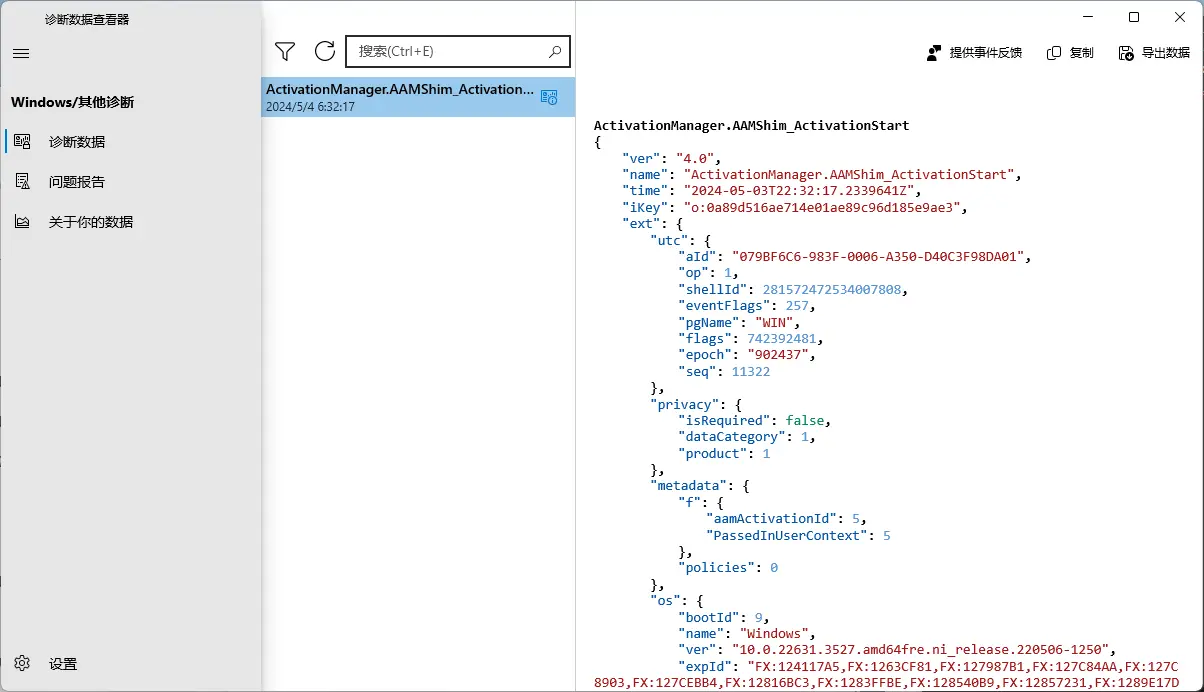Open 设置 at the sidebar bottom
The width and height of the screenshot is (1204, 692).
(x=62, y=664)
